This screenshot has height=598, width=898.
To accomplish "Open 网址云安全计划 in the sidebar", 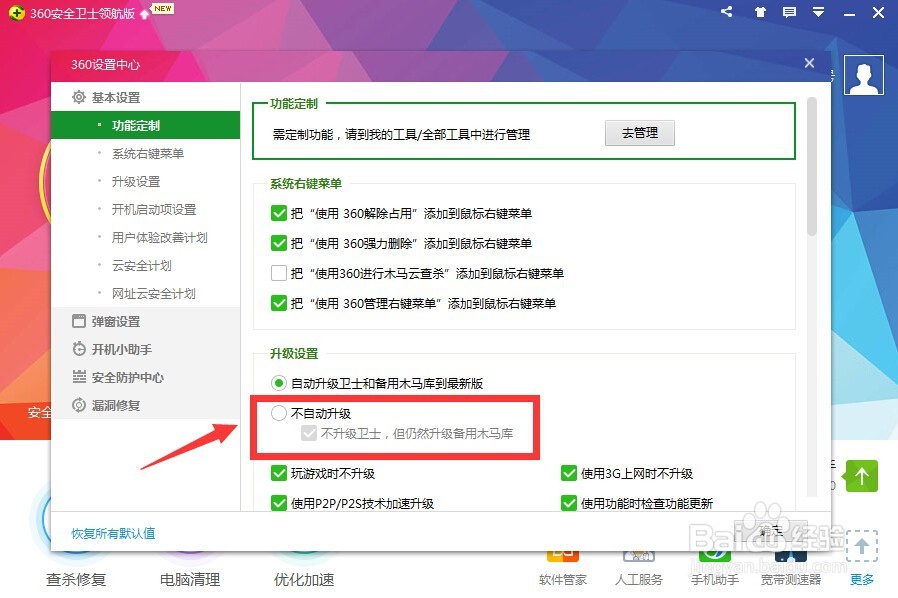I will click(x=153, y=293).
